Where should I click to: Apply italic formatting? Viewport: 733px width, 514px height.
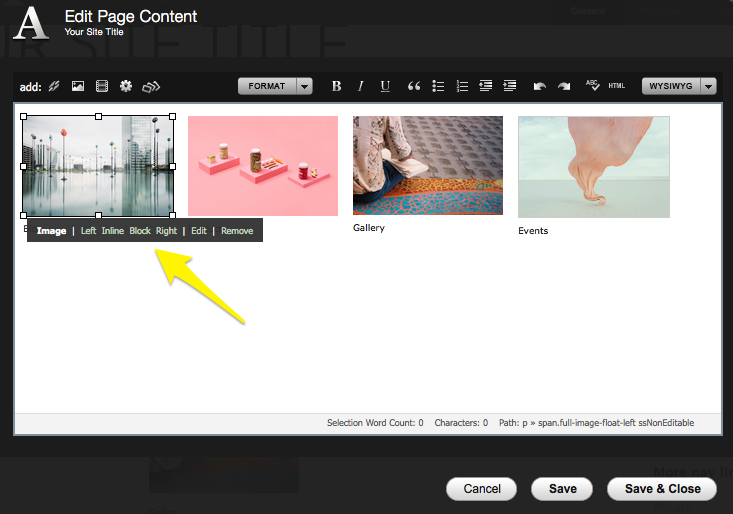(x=361, y=87)
